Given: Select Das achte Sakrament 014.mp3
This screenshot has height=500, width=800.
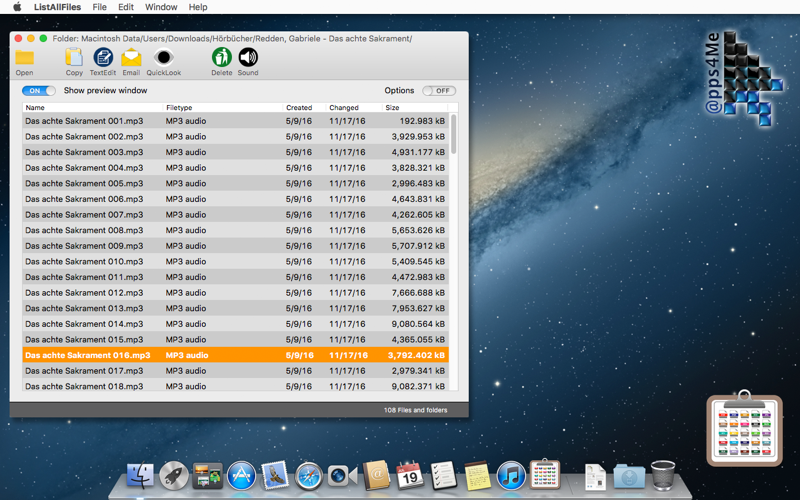Looking at the screenshot, I should coord(235,324).
